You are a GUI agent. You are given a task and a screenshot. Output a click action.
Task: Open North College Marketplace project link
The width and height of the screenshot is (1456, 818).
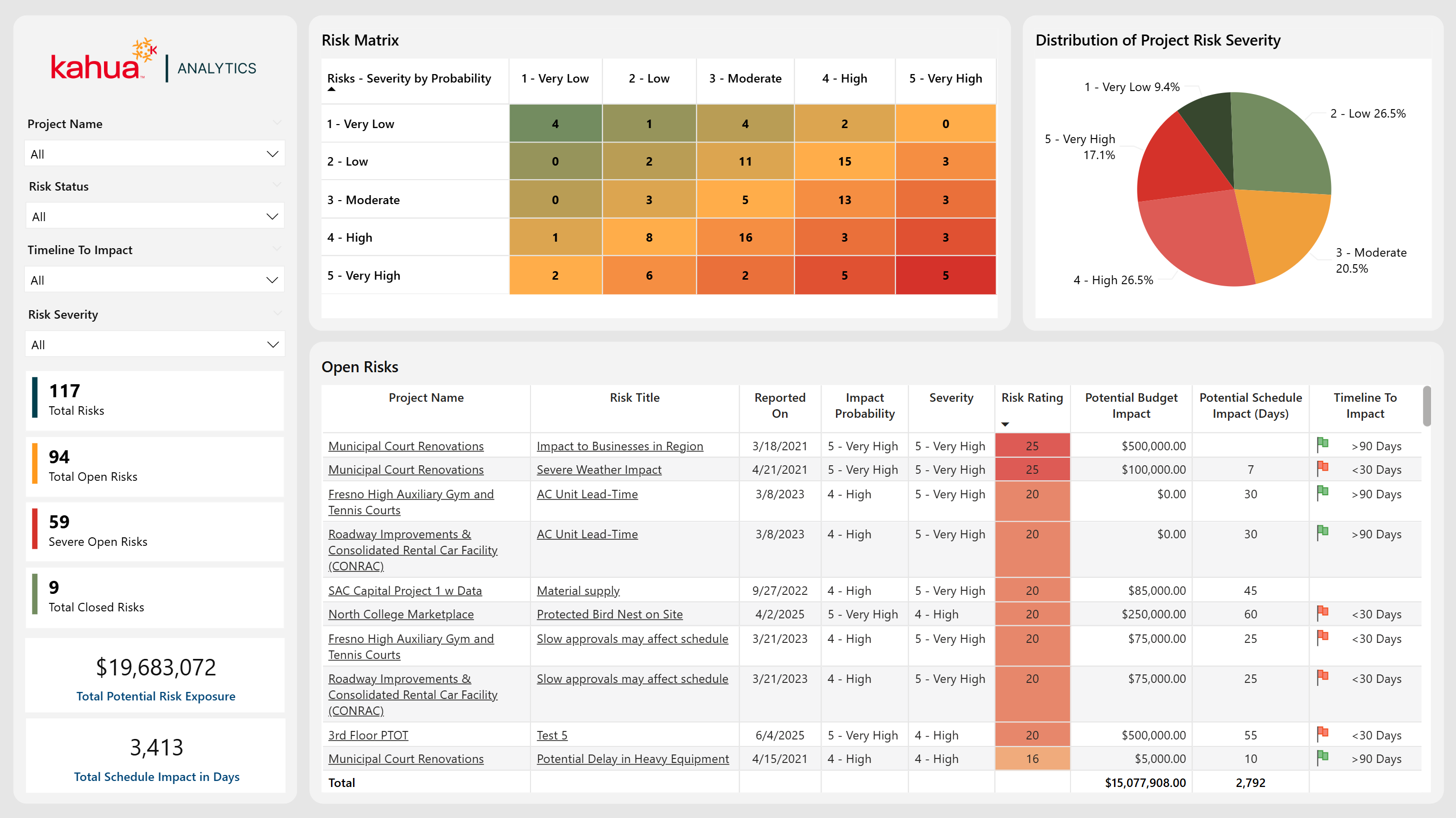coord(400,614)
